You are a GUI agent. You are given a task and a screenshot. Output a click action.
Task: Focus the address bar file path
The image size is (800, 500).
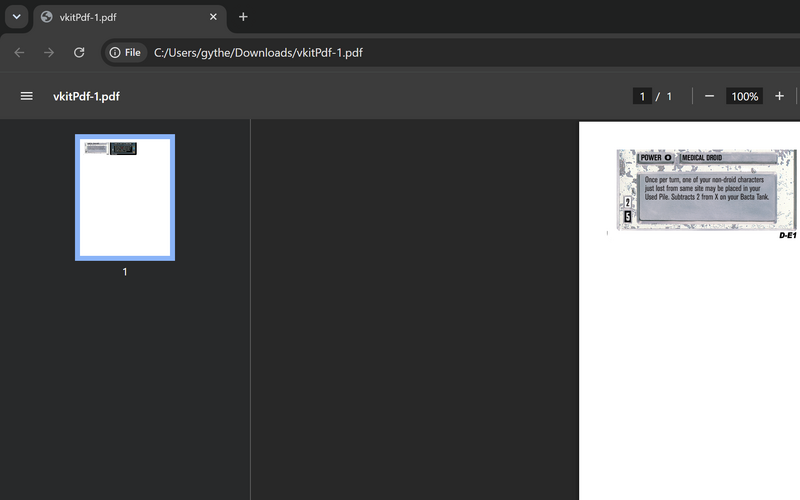click(258, 53)
